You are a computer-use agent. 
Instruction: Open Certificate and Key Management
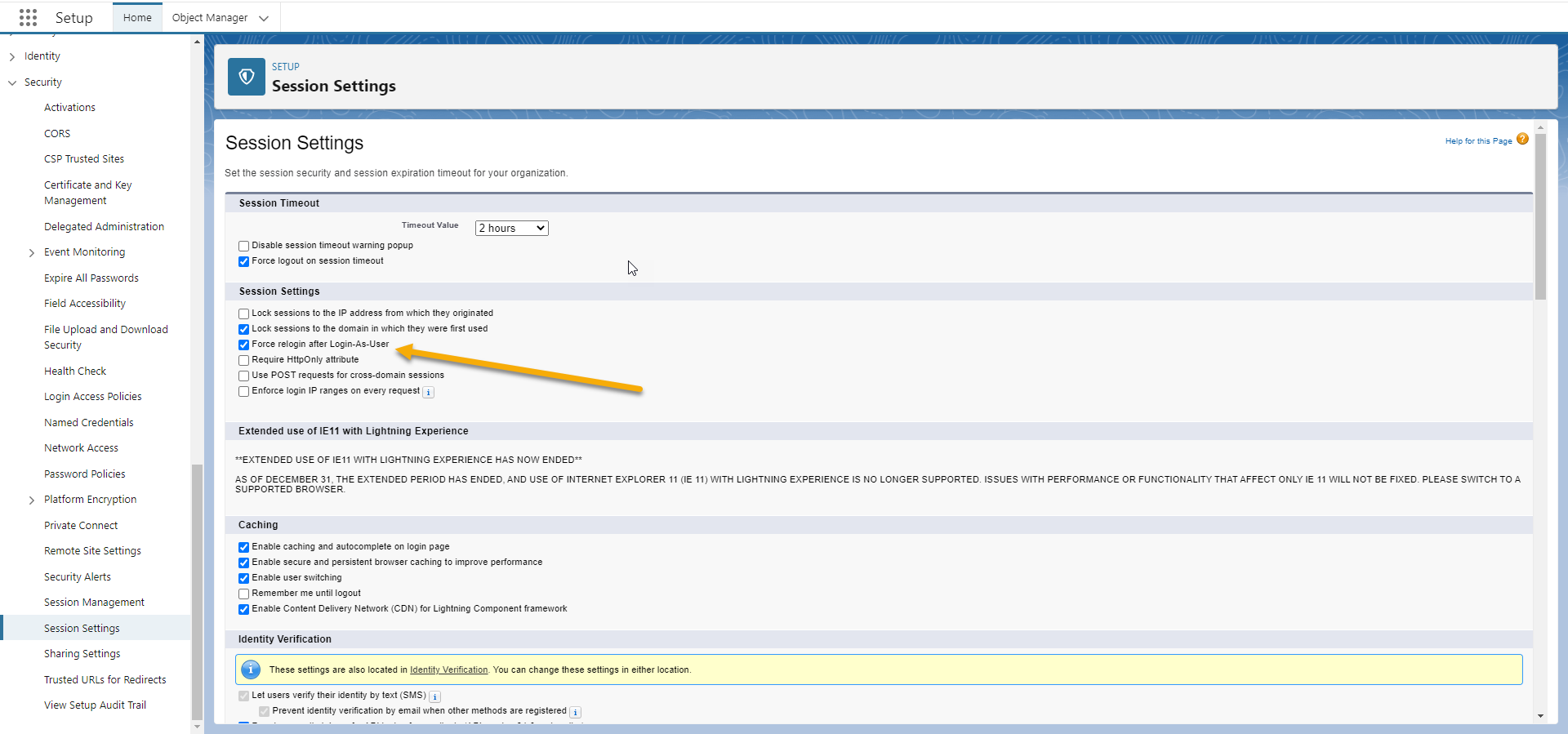click(87, 193)
